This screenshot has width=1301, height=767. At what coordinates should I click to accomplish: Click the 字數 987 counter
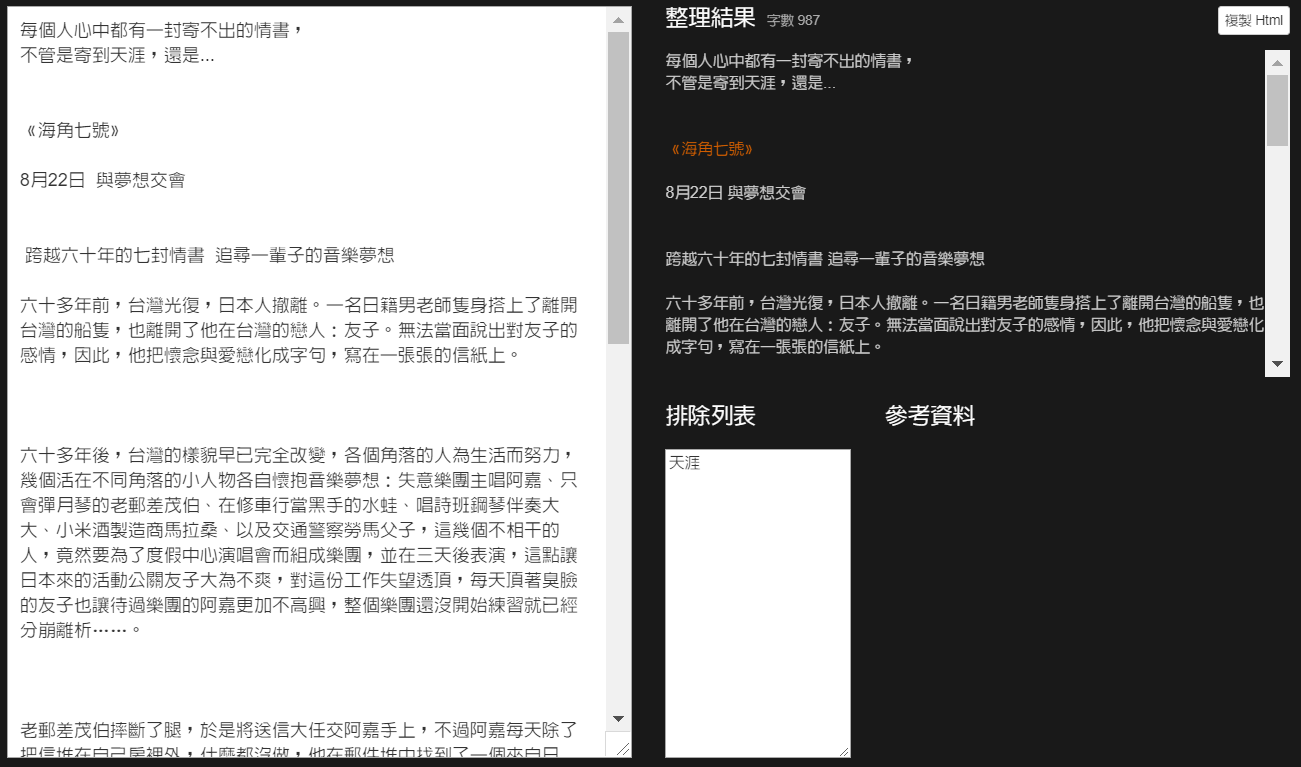[x=793, y=20]
